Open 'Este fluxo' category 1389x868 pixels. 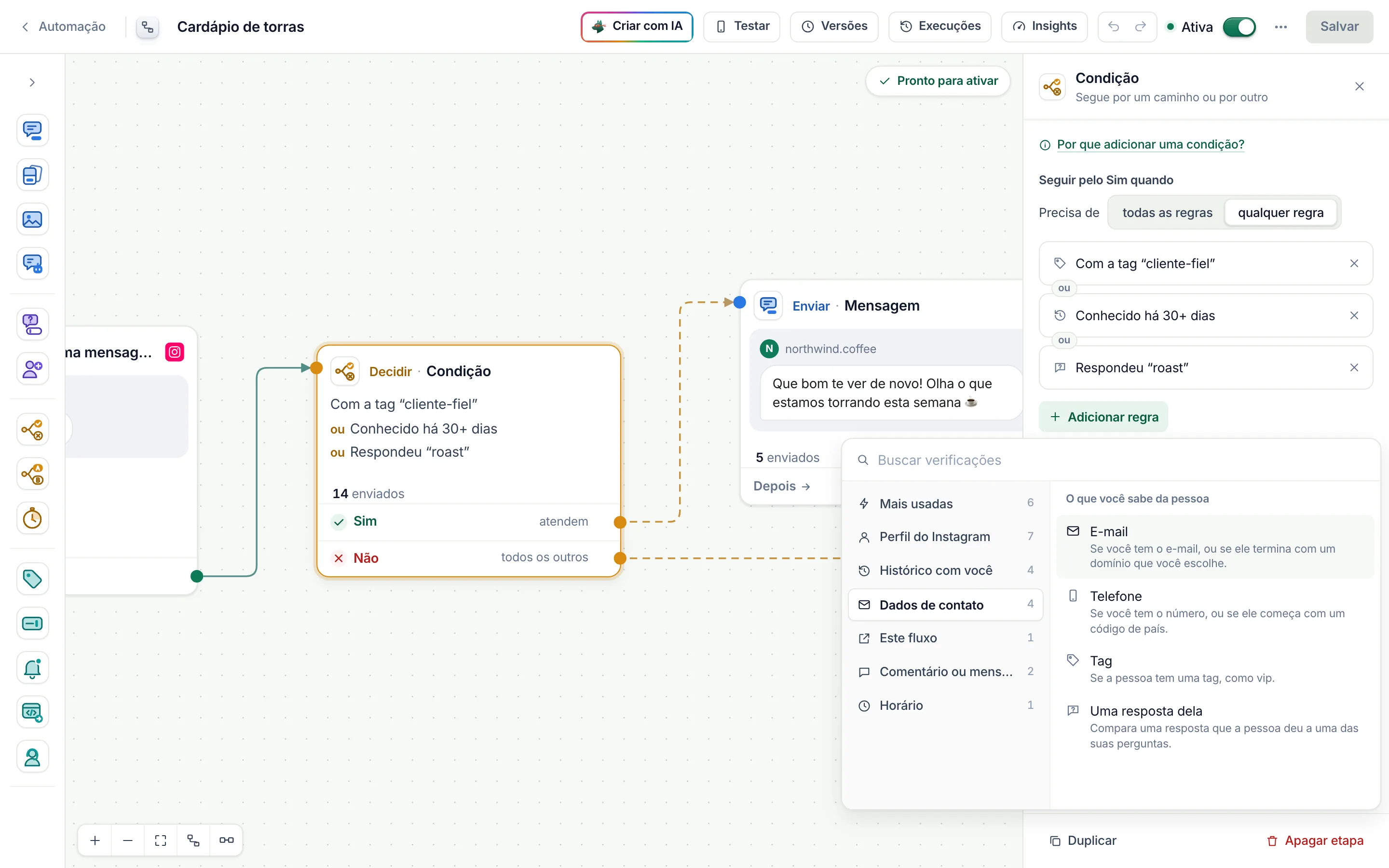click(945, 638)
